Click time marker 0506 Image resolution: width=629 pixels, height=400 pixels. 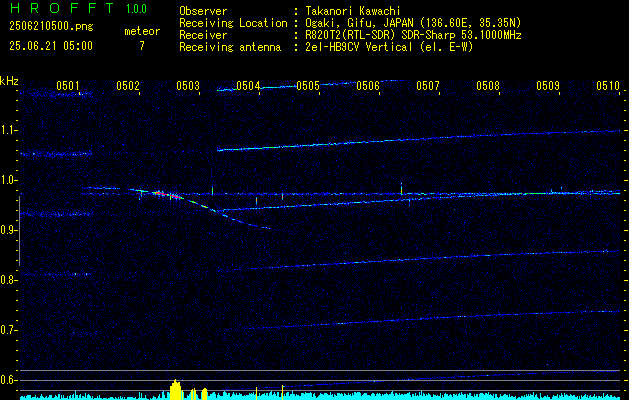(368, 85)
